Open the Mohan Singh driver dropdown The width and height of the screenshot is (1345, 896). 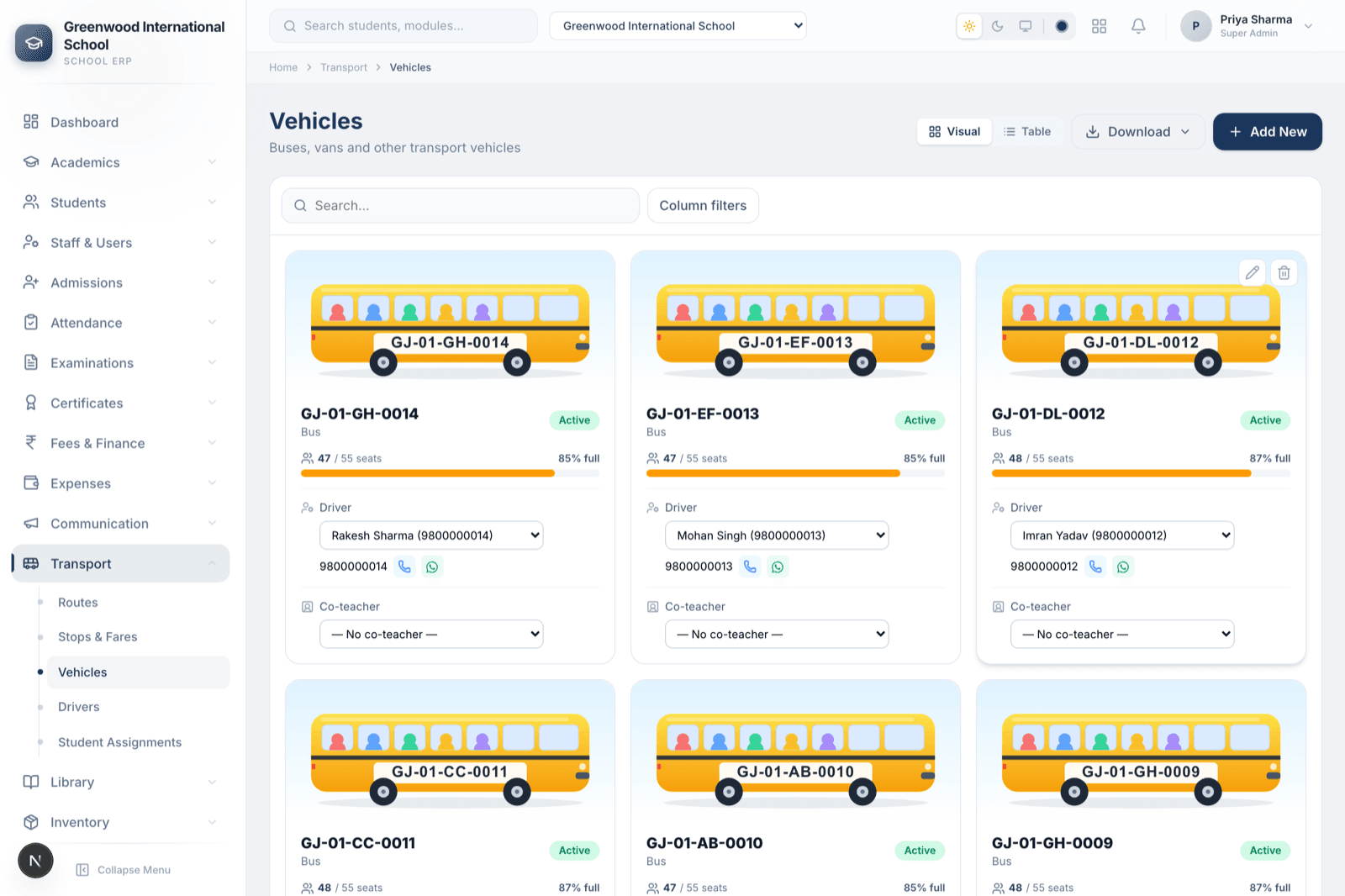[x=777, y=535]
